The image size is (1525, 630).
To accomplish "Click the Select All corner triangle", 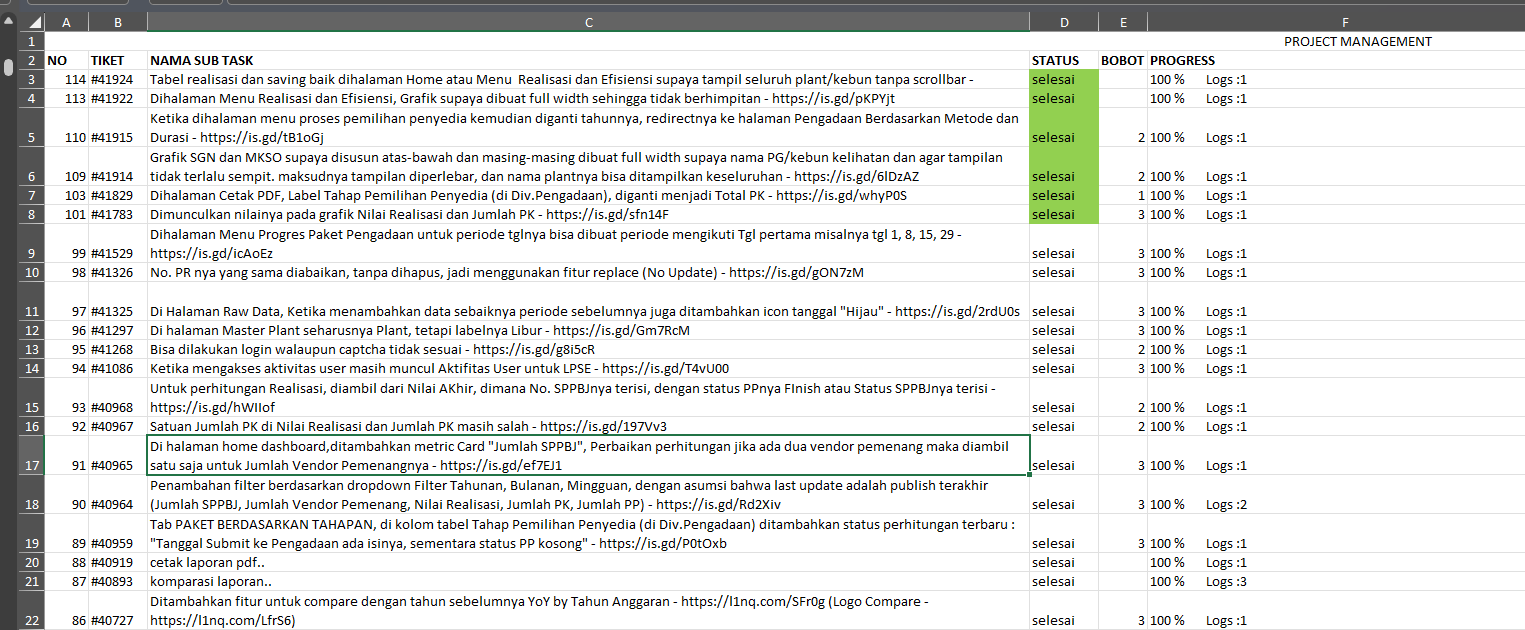I will click(31, 22).
